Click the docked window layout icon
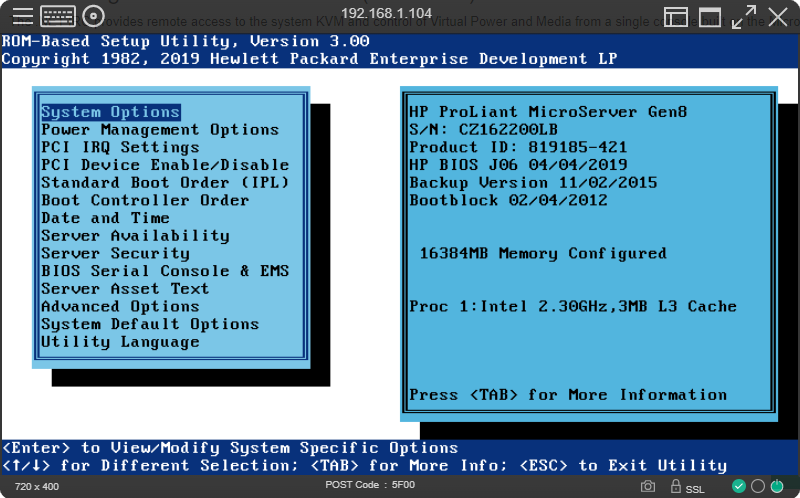This screenshot has height=498, width=800. tap(675, 17)
